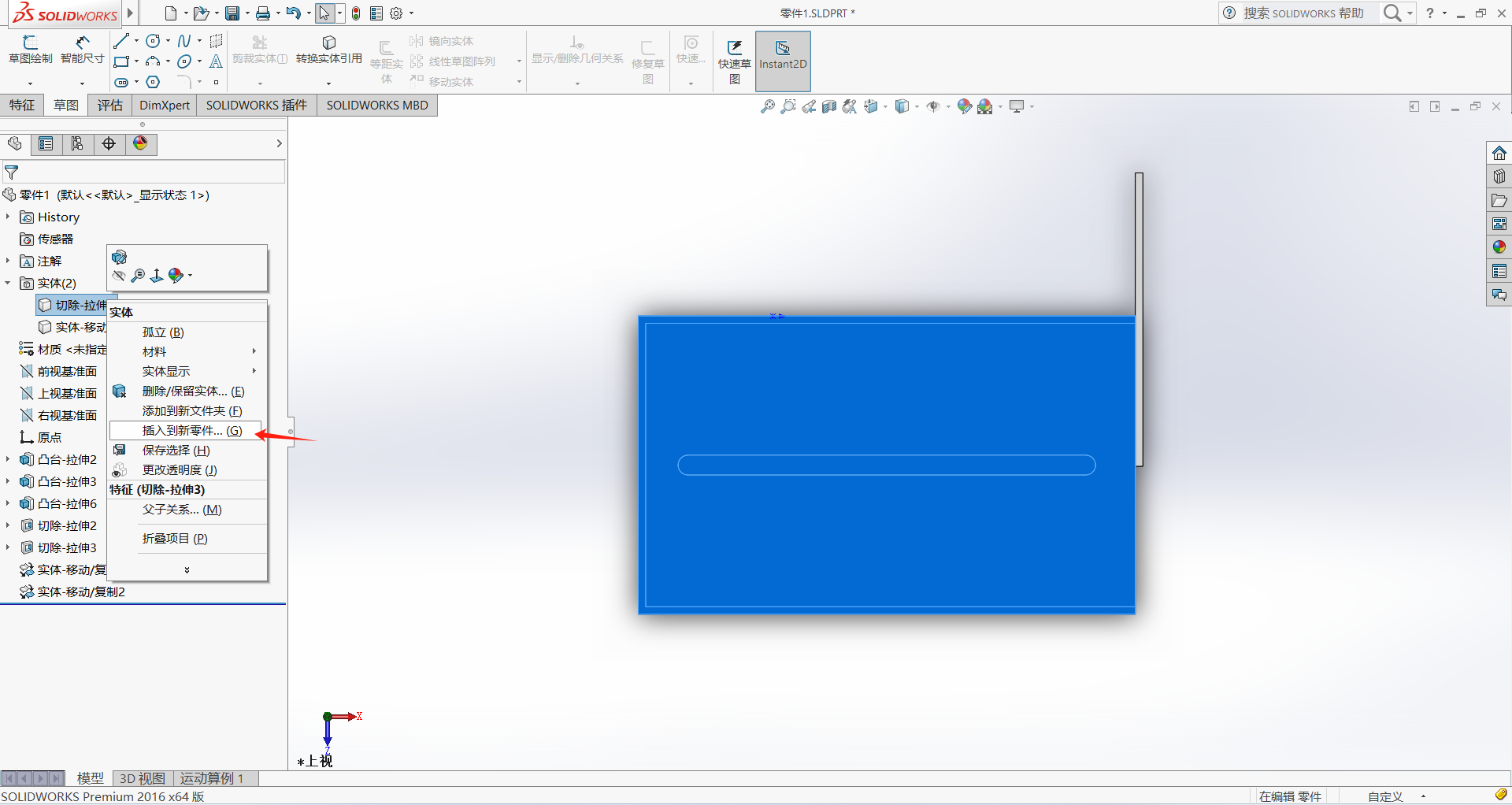Toggle the Rapid Sketch button (快速草图)

734,61
